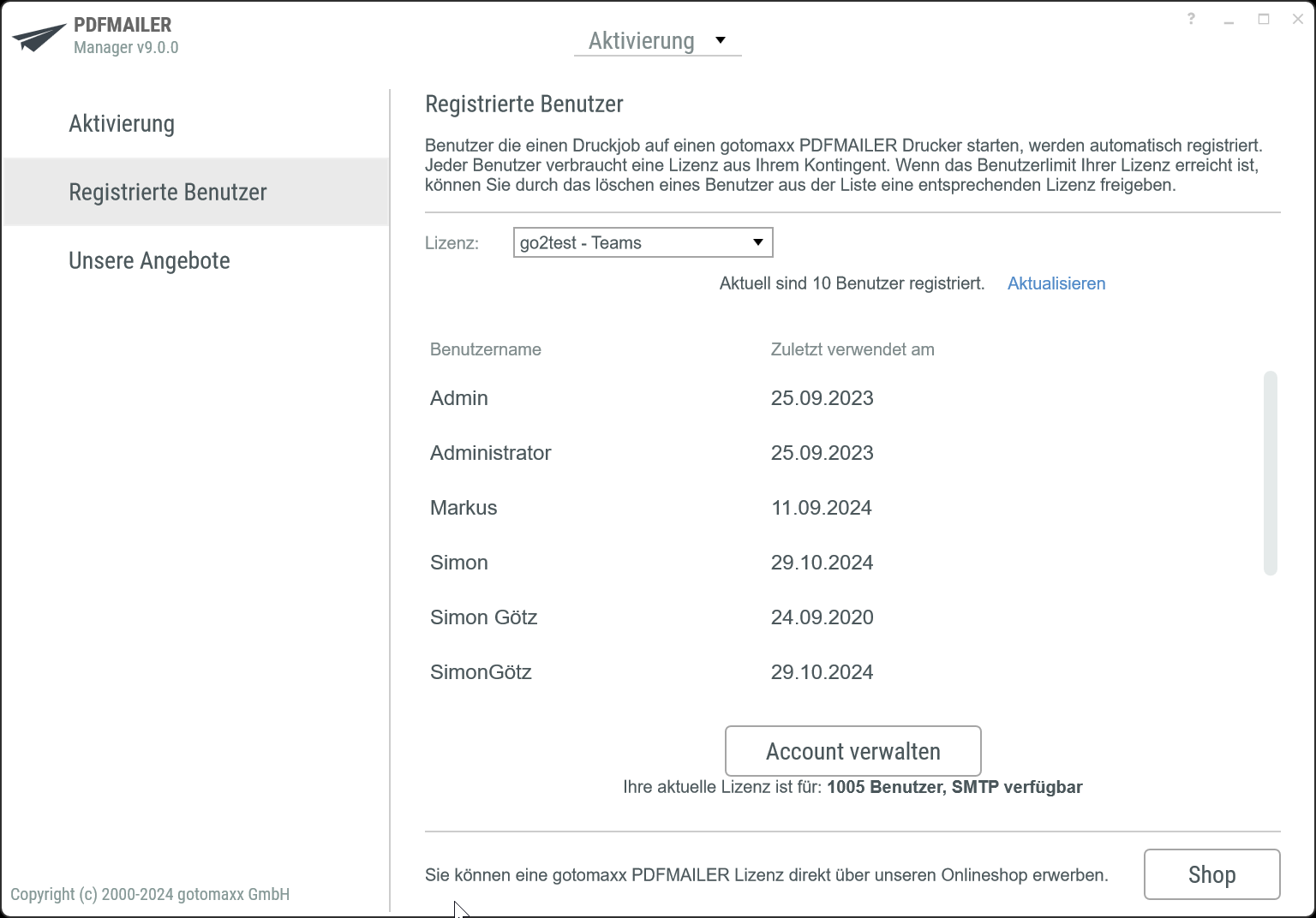The width and height of the screenshot is (1316, 918).
Task: Click date 11.09.2024 for Markus
Action: (822, 508)
